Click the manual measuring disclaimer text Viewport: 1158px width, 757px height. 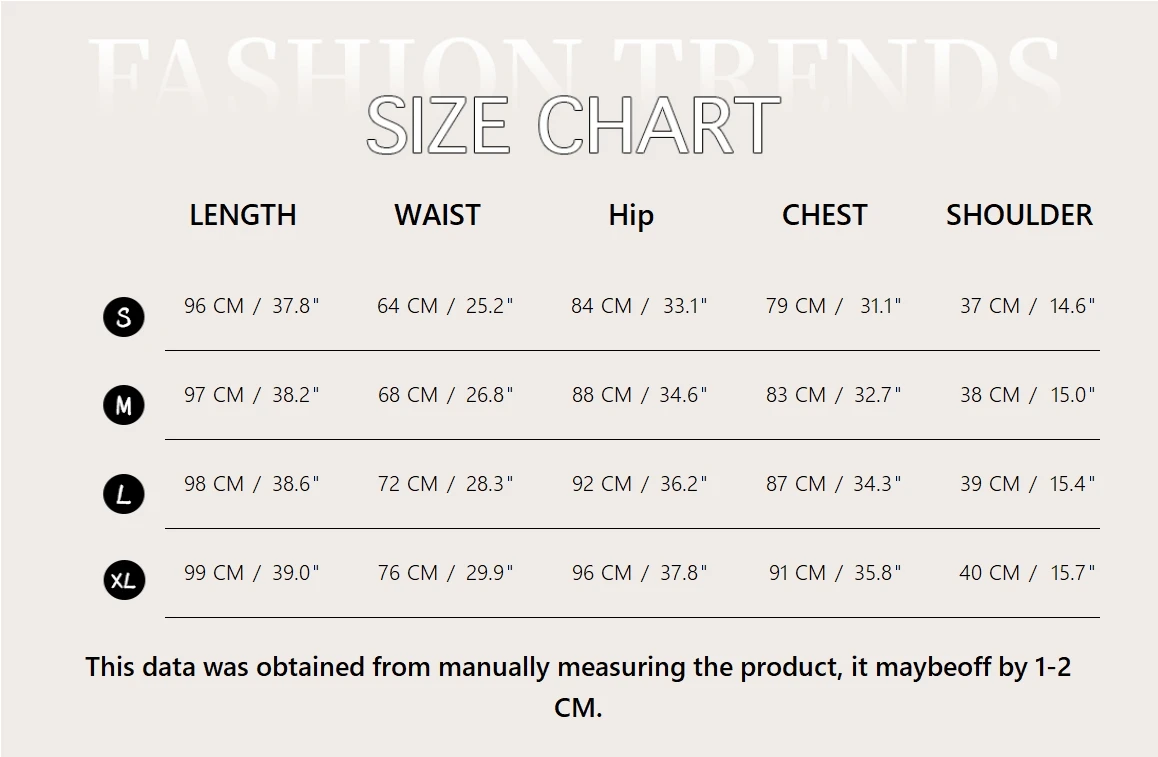click(578, 687)
